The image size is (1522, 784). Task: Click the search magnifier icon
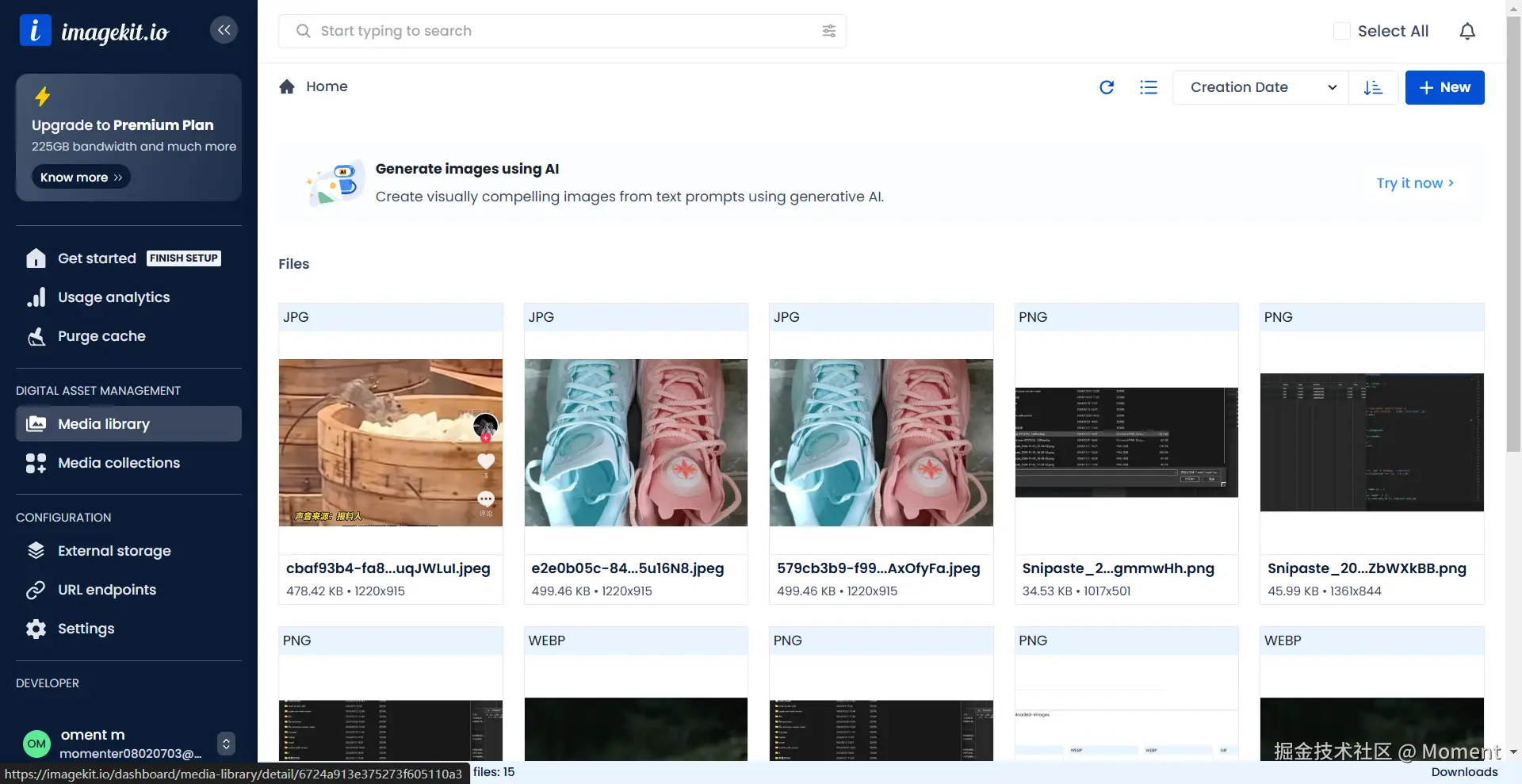click(x=303, y=31)
